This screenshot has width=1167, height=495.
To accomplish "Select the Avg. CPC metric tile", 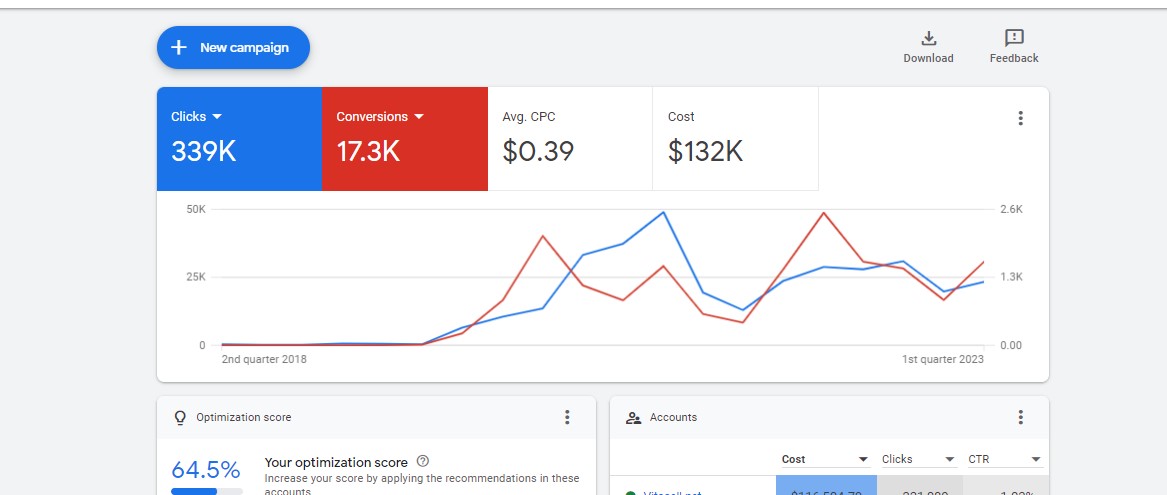I will click(x=570, y=139).
